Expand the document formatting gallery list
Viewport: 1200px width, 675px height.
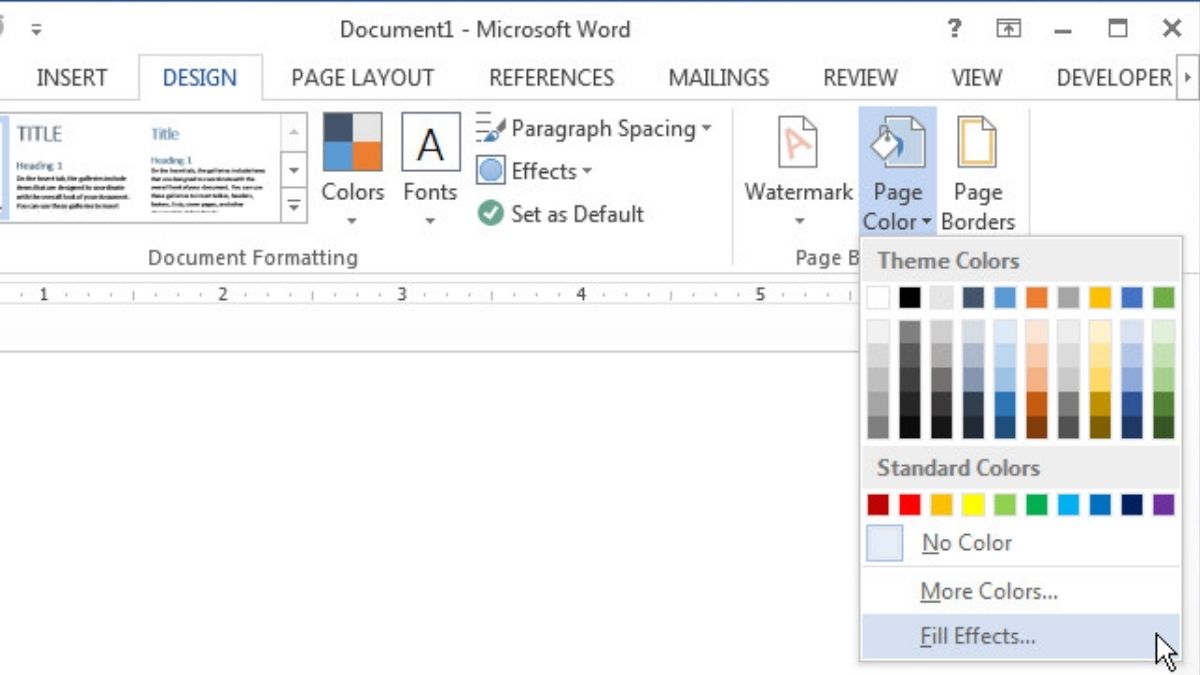point(294,206)
